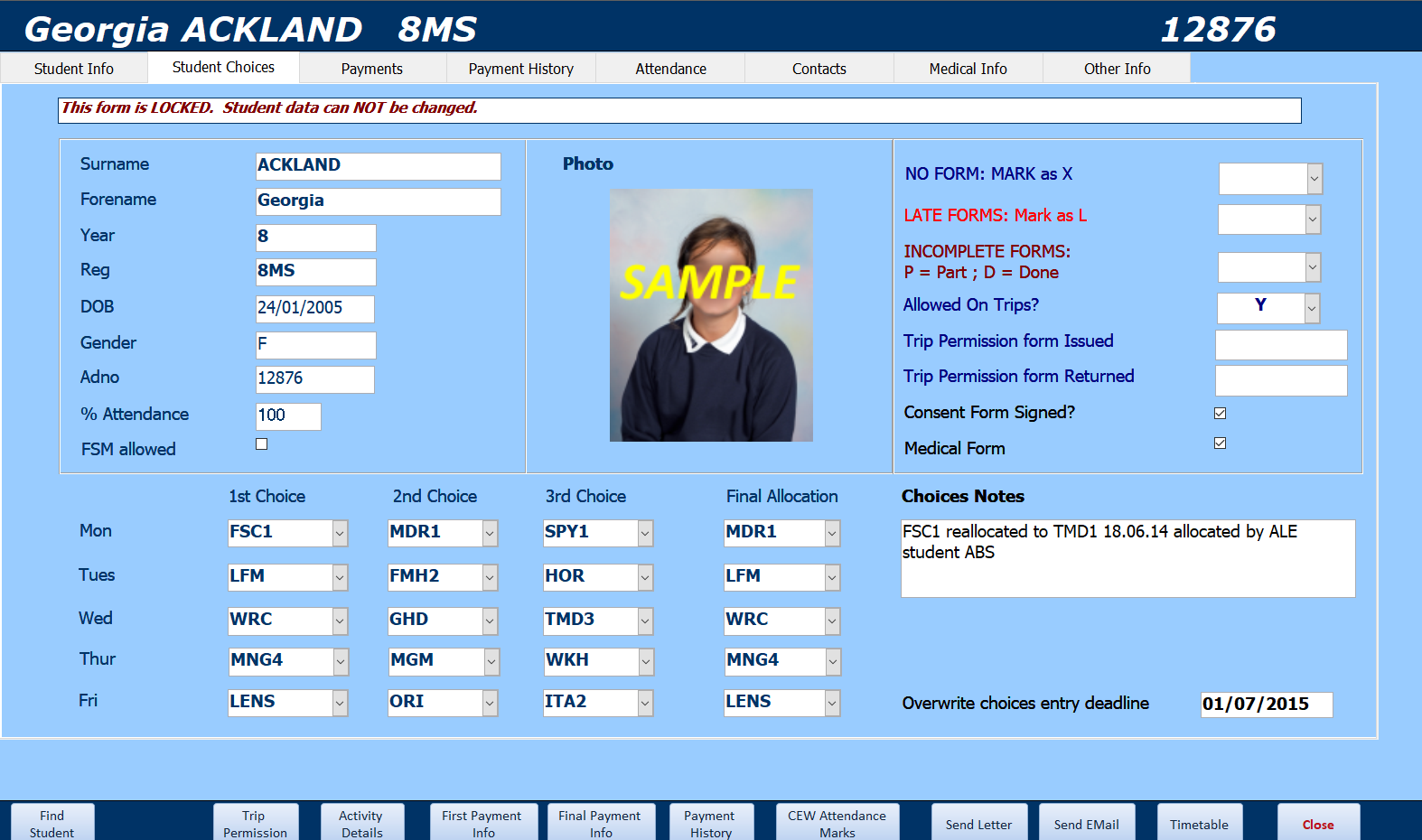Untick the Consent Form Signed checkbox
1422x840 pixels.
[x=1221, y=413]
